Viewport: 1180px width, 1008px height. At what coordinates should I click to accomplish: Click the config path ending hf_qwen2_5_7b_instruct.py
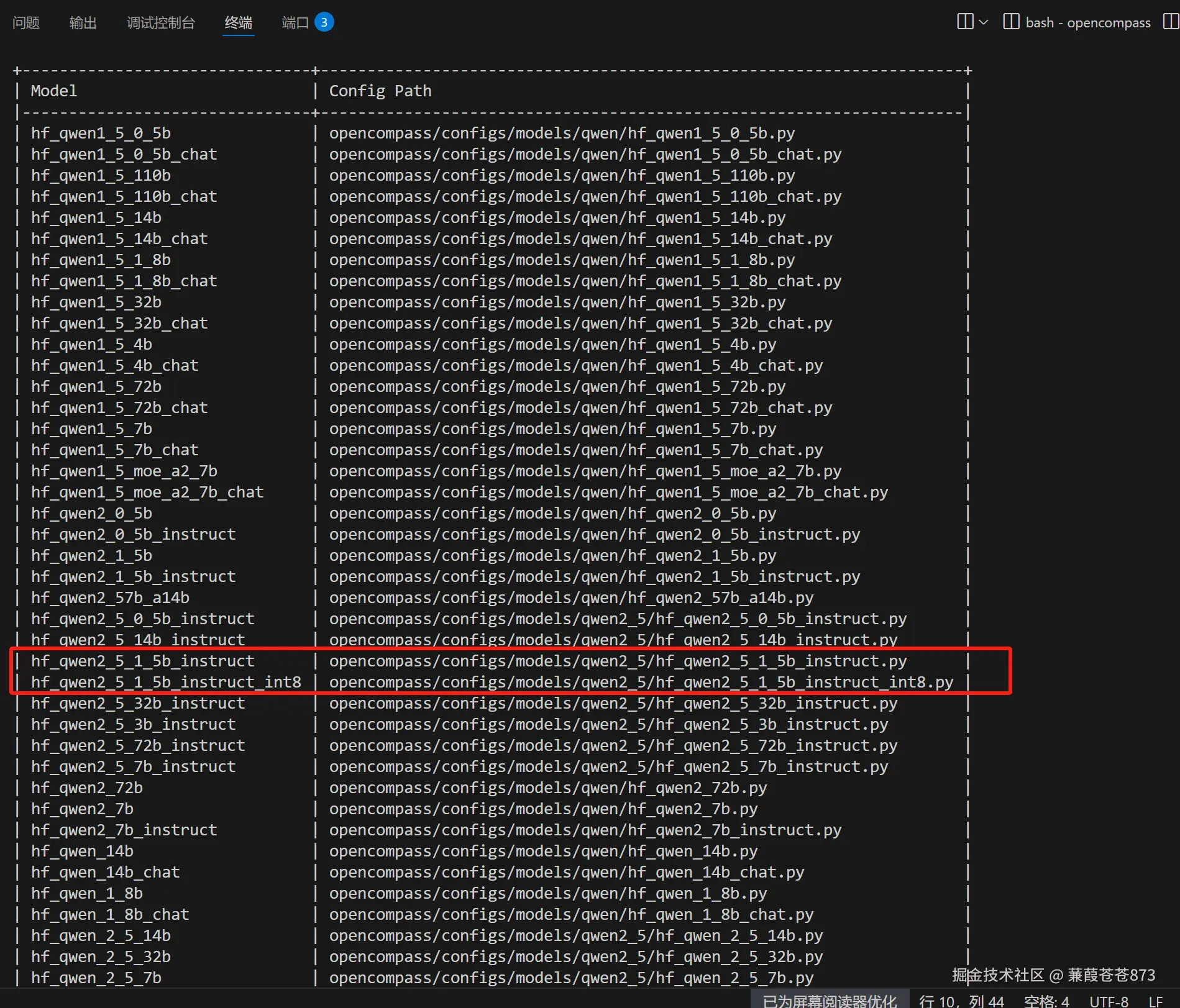pyautogui.click(x=609, y=766)
